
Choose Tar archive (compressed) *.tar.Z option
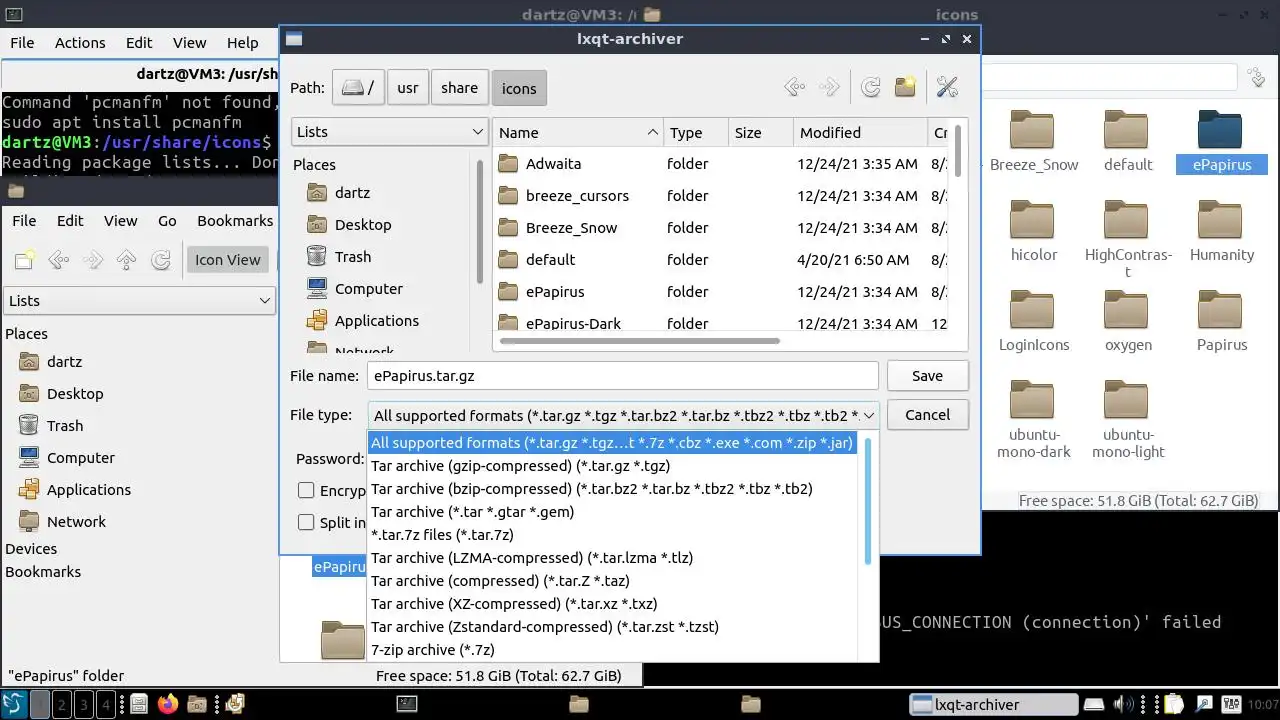(x=612, y=581)
